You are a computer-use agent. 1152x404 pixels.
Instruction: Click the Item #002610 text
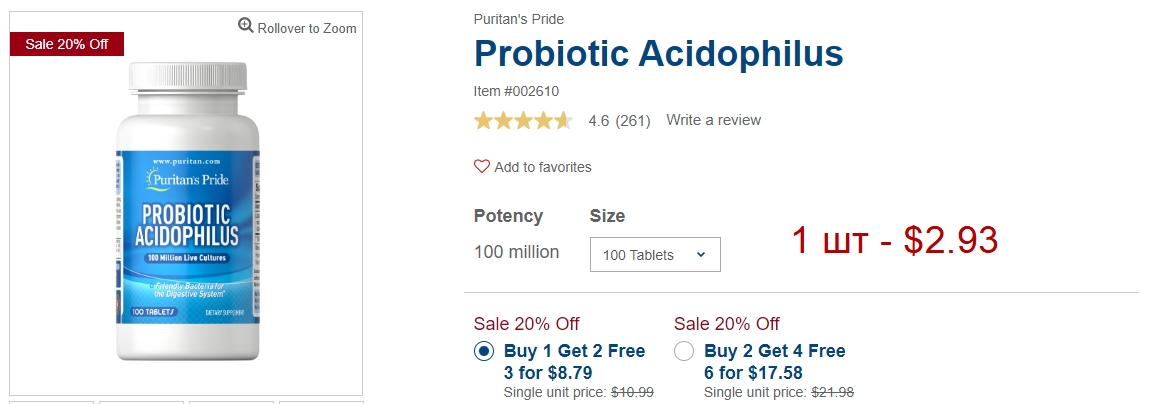516,92
